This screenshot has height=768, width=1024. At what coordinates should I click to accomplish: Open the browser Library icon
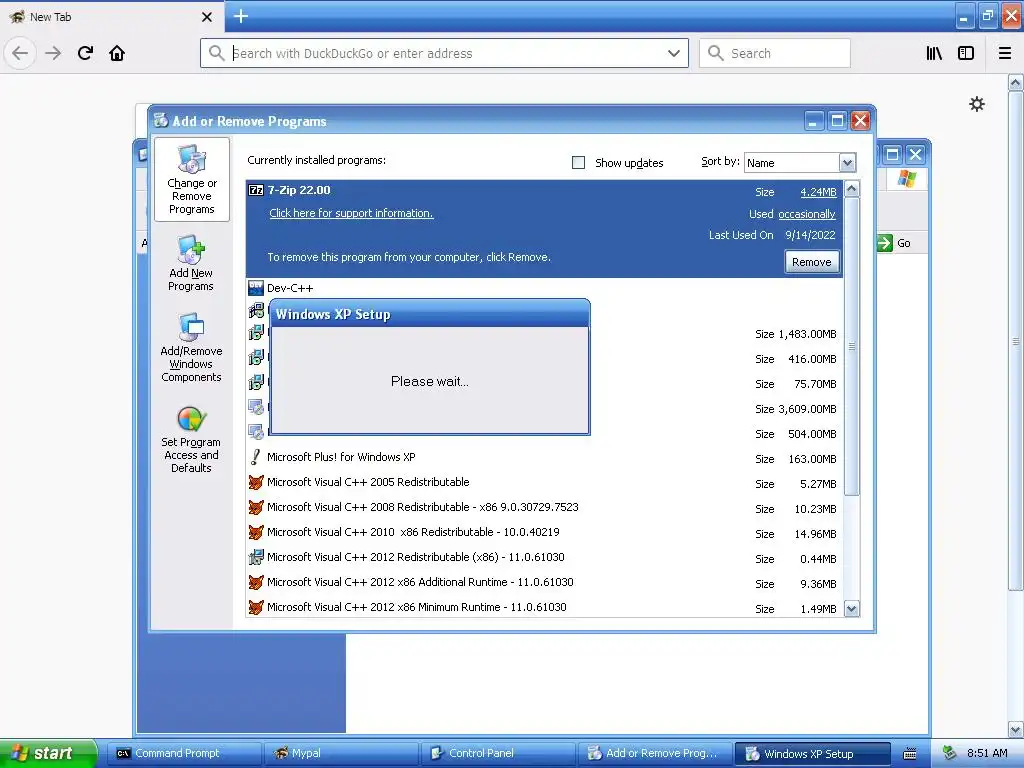(x=935, y=53)
